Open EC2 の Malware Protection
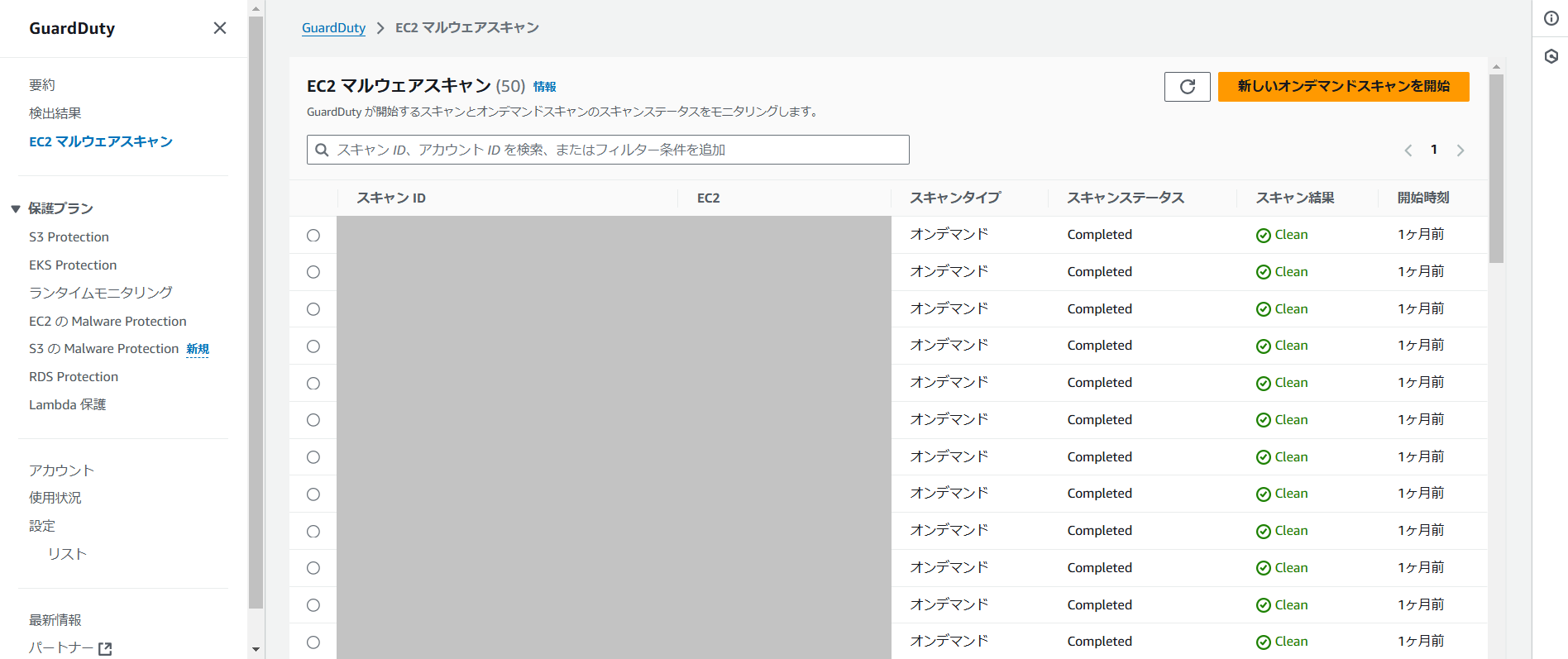This screenshot has height=659, width=1568. tap(108, 322)
